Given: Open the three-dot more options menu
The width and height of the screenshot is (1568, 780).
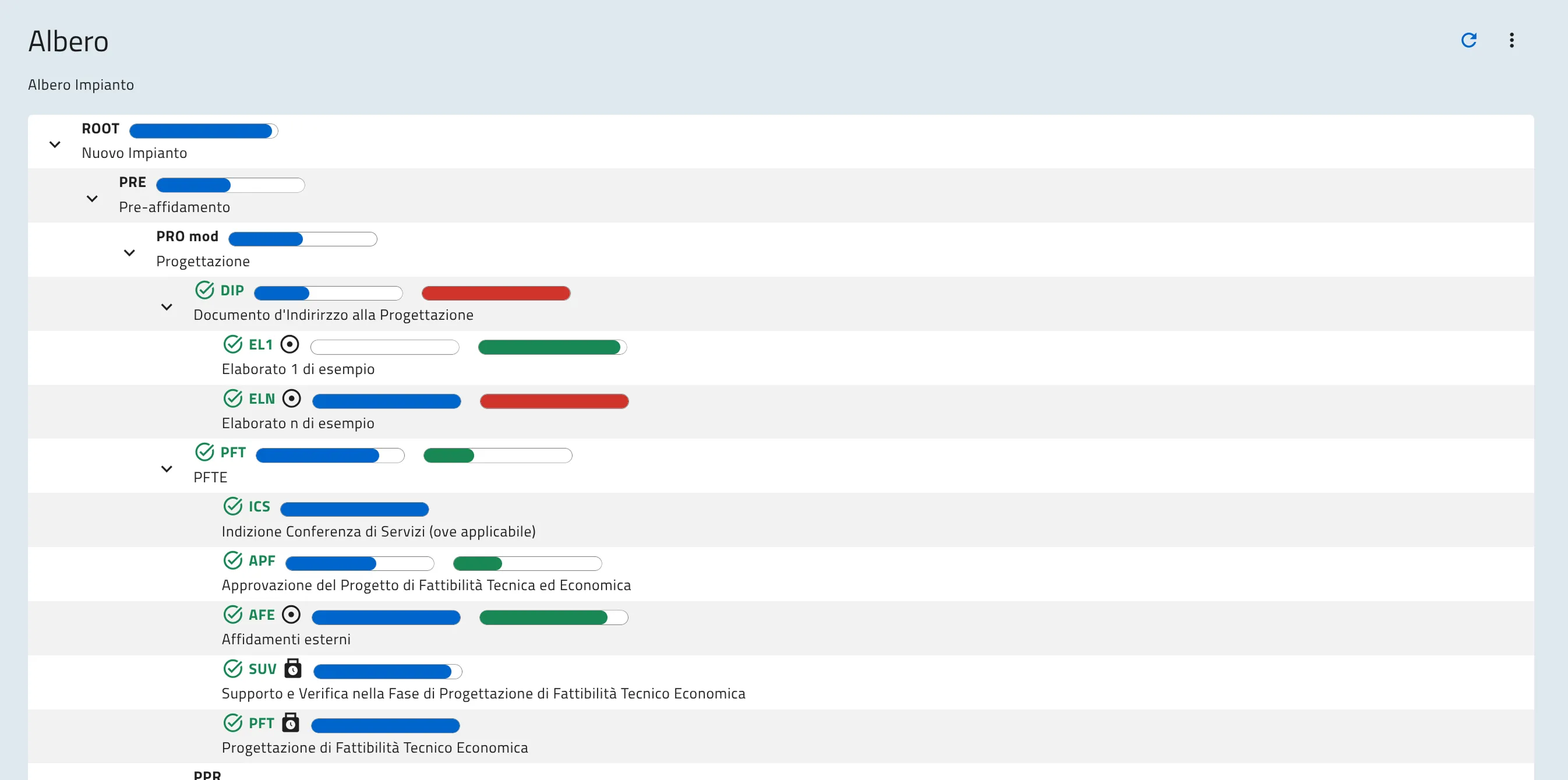Looking at the screenshot, I should point(1512,40).
